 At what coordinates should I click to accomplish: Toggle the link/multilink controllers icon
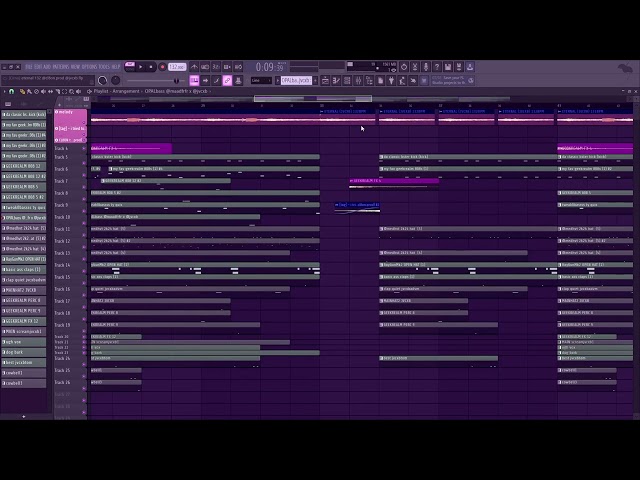[x=227, y=80]
